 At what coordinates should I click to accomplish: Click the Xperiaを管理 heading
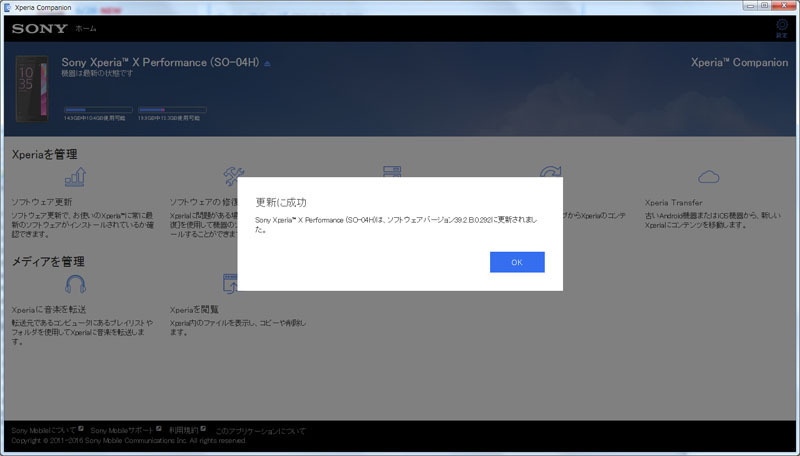pyautogui.click(x=44, y=155)
